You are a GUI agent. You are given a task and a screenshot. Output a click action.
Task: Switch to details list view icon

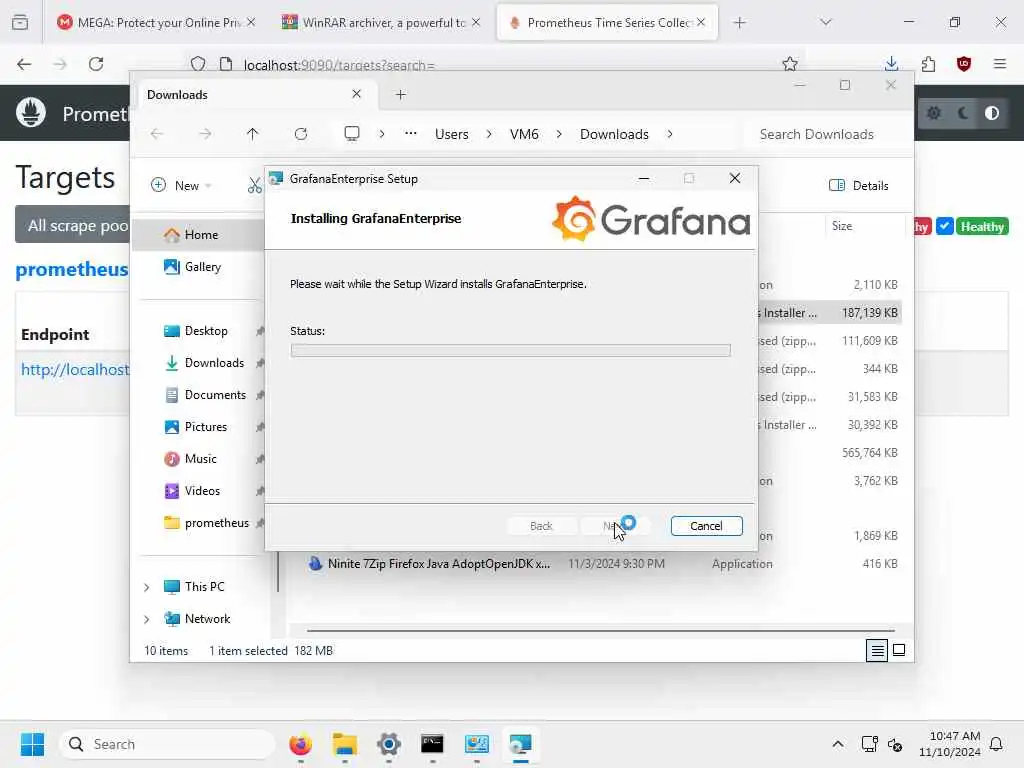pos(876,650)
